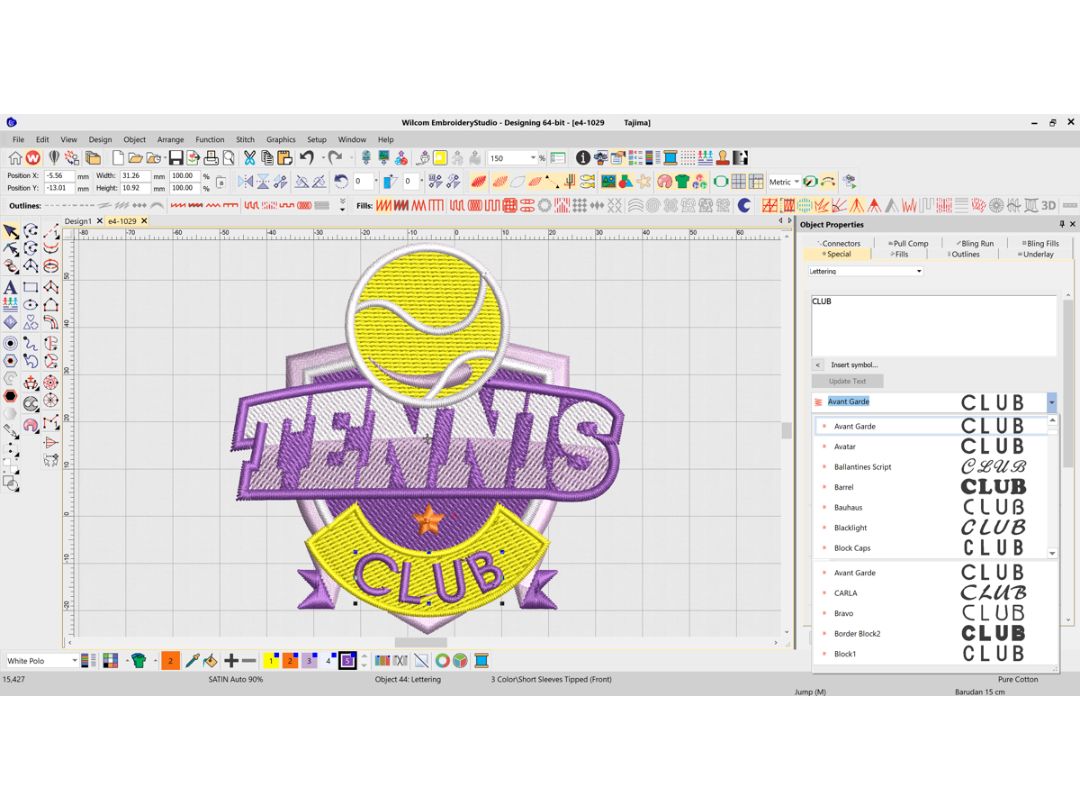Pick the color eyedropper tool
The width and height of the screenshot is (1080, 810).
pos(192,661)
